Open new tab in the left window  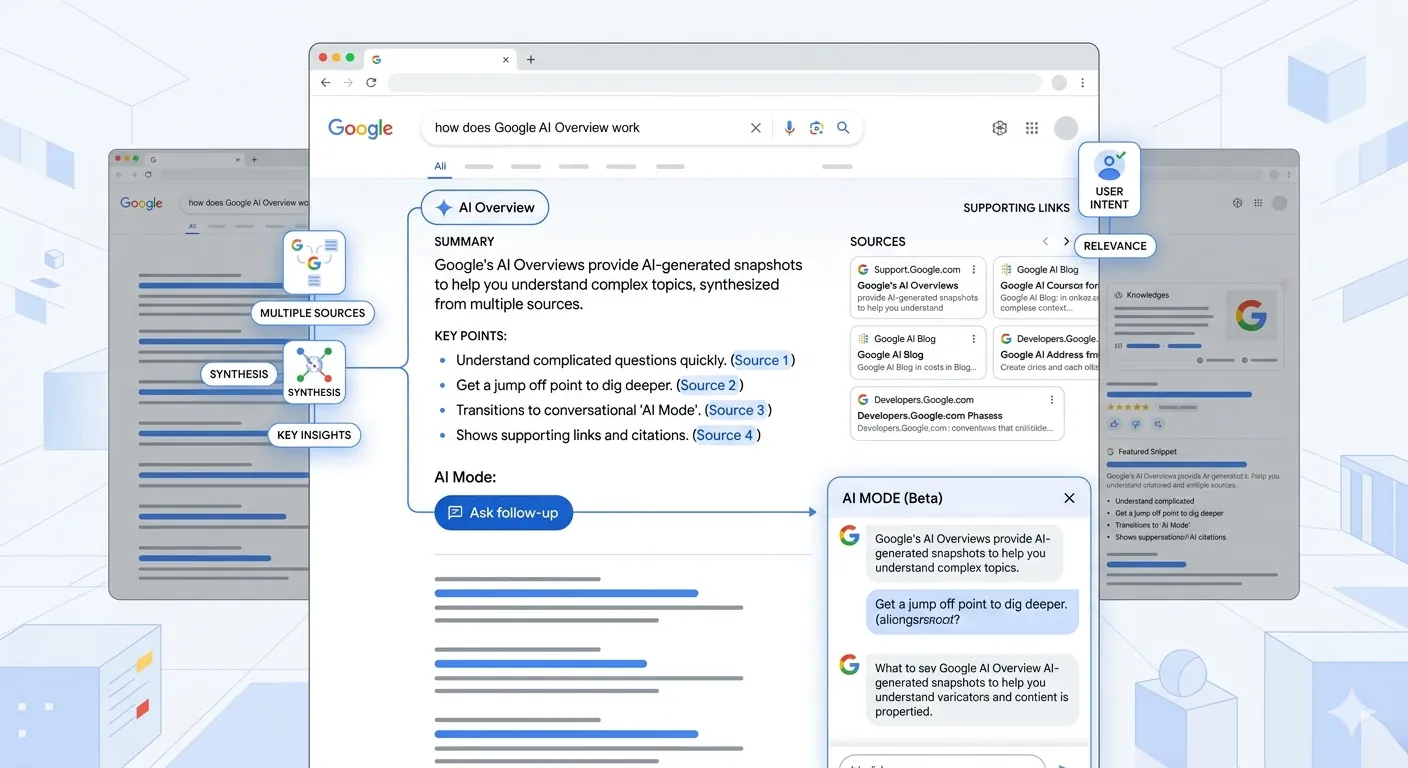[254, 159]
